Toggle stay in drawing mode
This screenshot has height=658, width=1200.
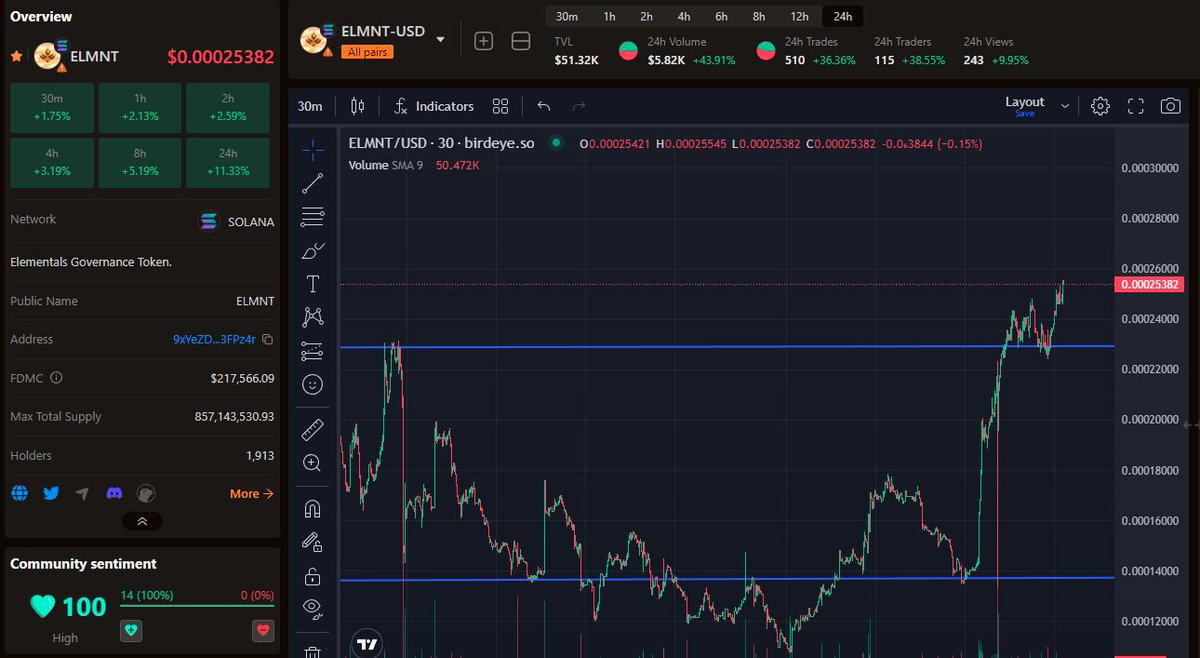pyautogui.click(x=312, y=542)
